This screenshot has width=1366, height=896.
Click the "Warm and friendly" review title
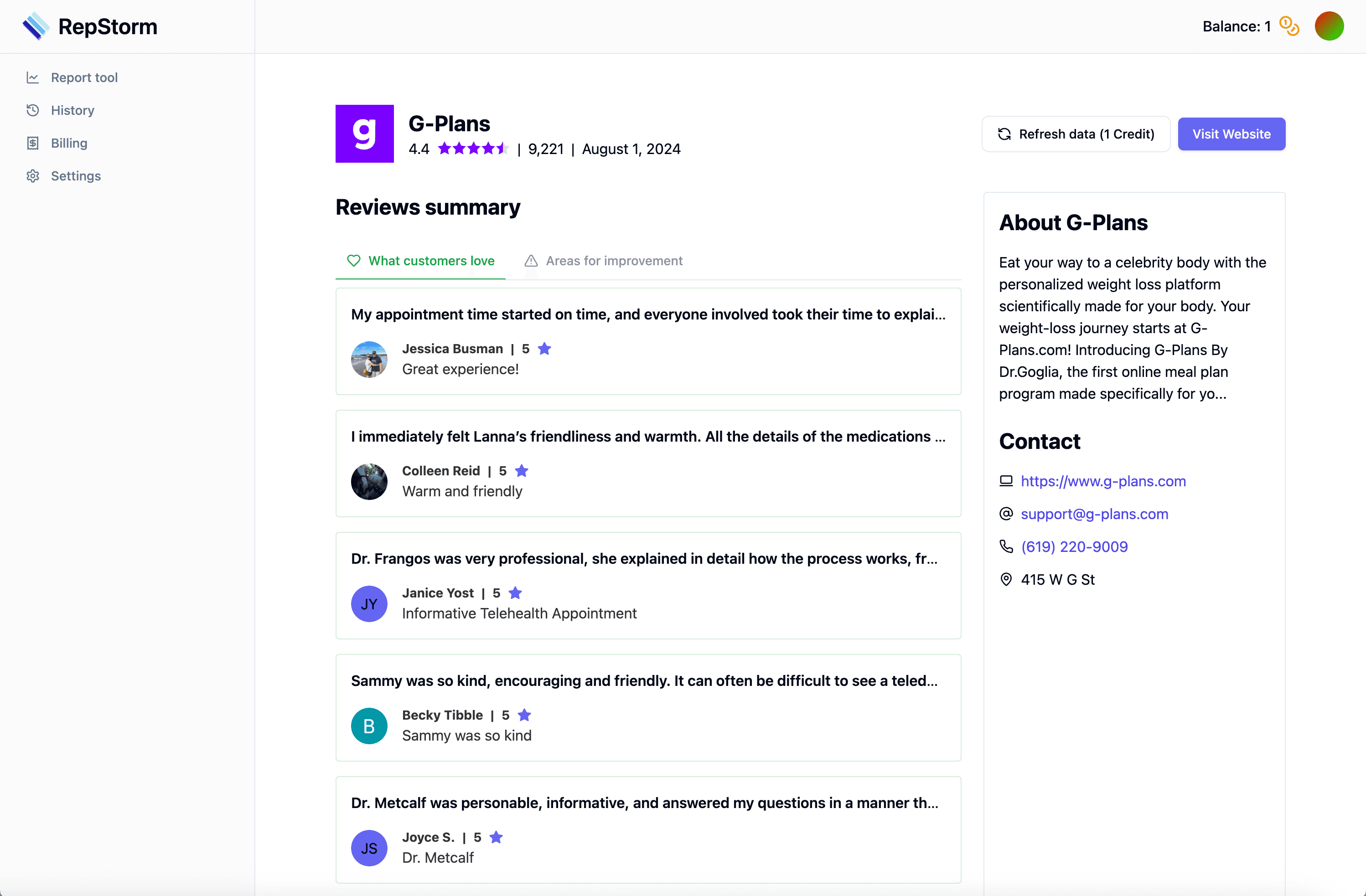pyautogui.click(x=462, y=491)
